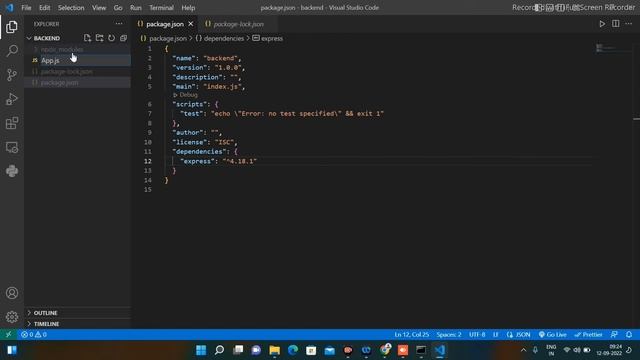
Task: Open remote window indicator in status bar
Action: [x=9, y=334]
